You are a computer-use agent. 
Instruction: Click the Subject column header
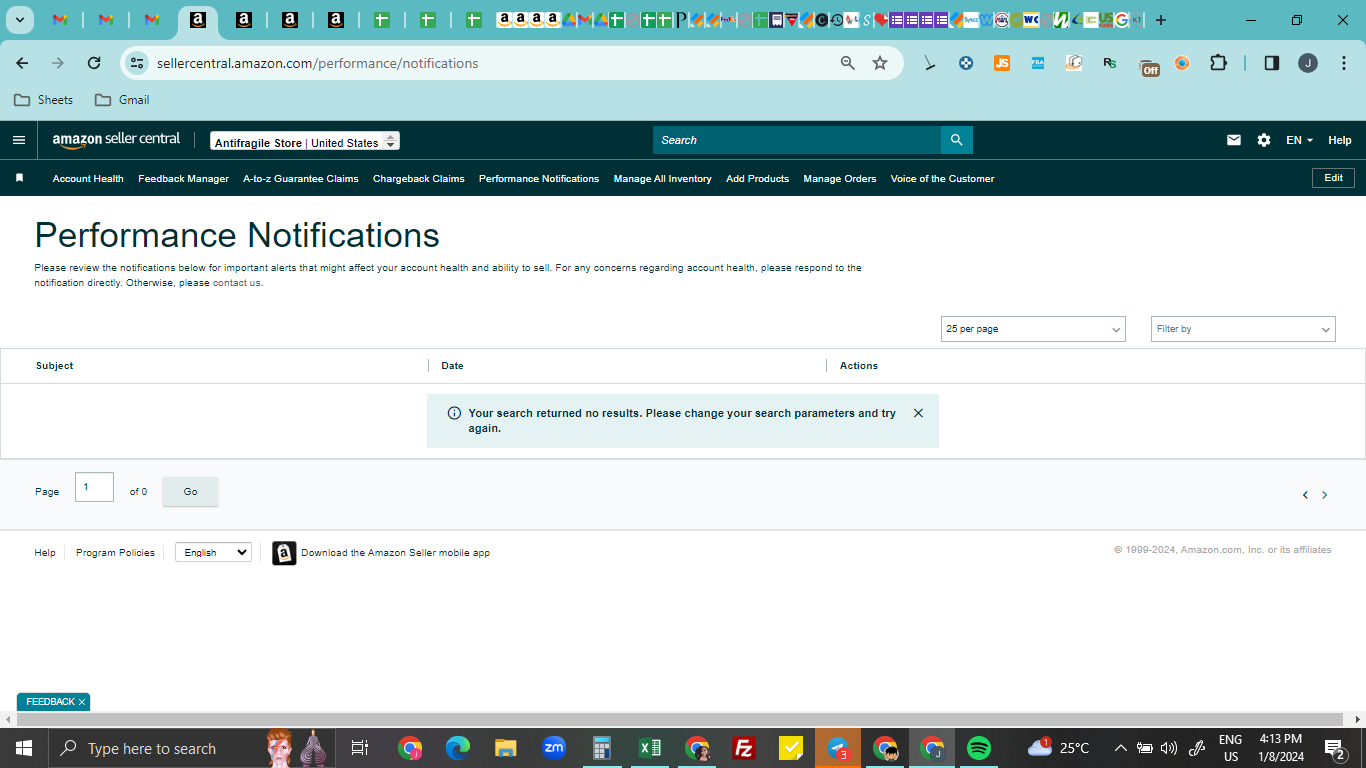(54, 366)
